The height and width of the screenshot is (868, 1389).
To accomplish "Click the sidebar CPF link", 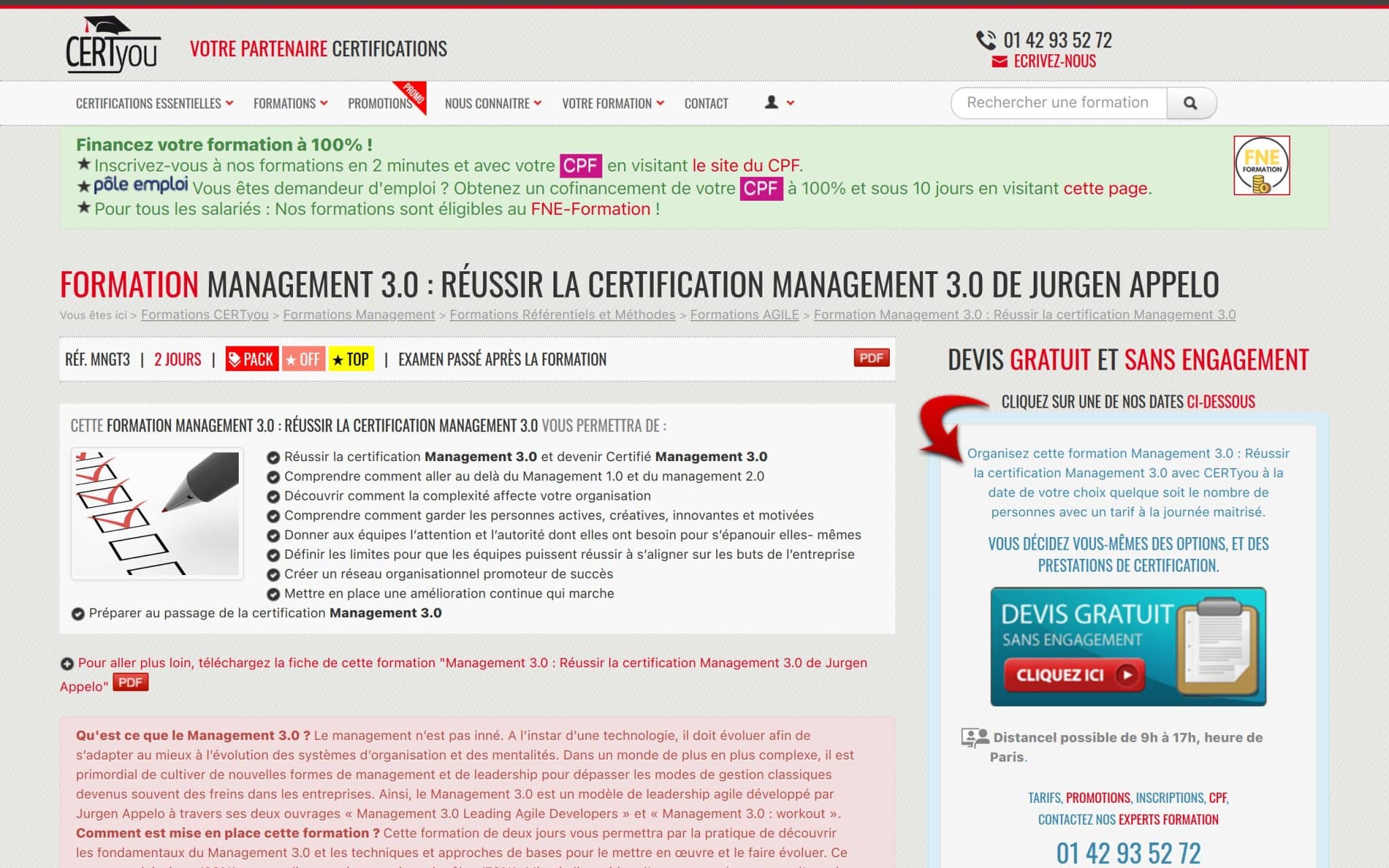I will 1218,798.
